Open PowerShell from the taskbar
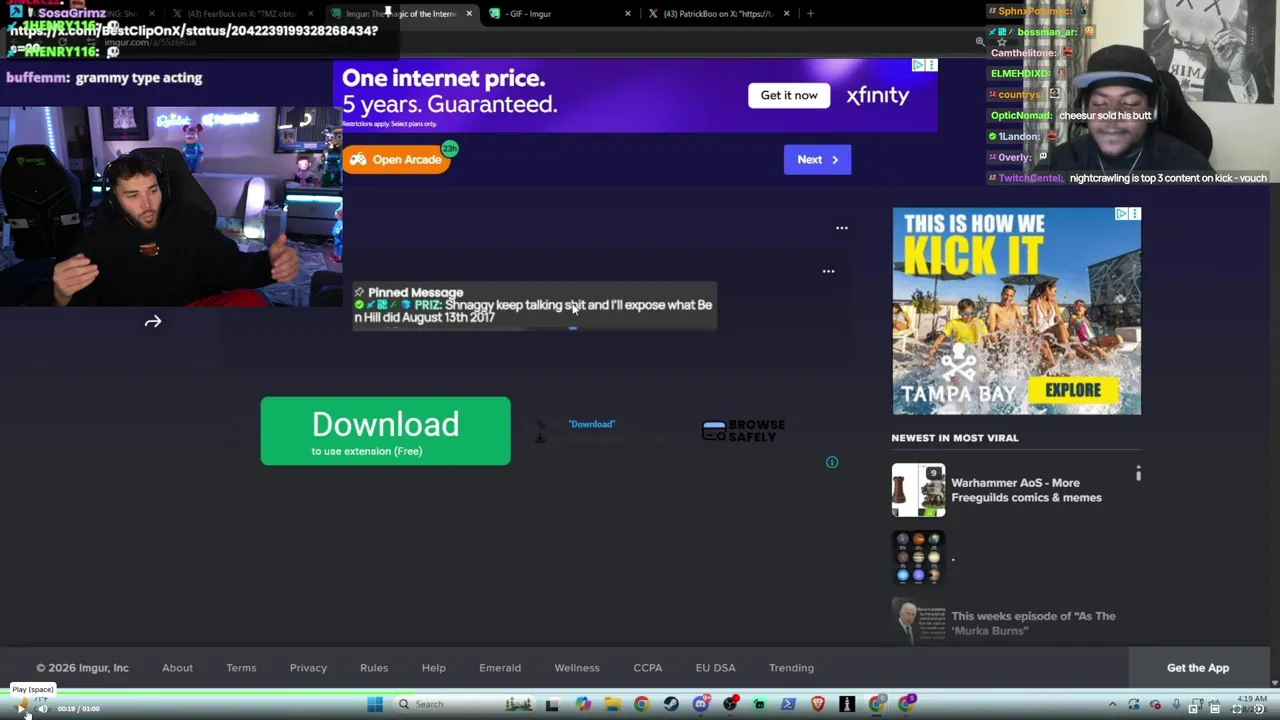 pyautogui.click(x=788, y=704)
